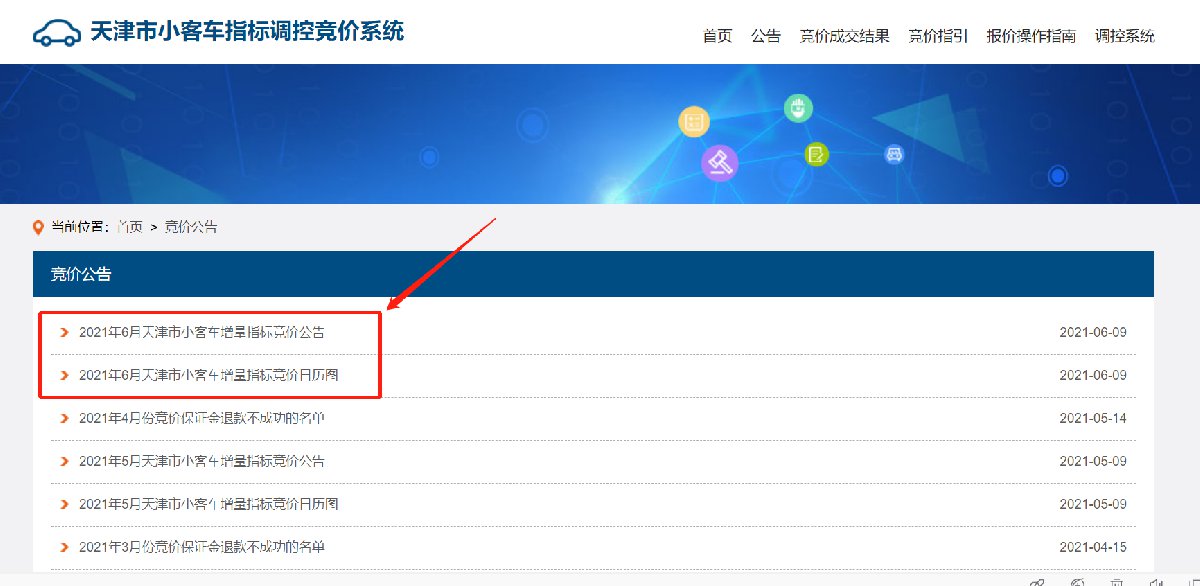Click the arrow icon beside the 2021年6月 竞价日历图 row
Screen dimensions: 1200x586
coord(64,375)
